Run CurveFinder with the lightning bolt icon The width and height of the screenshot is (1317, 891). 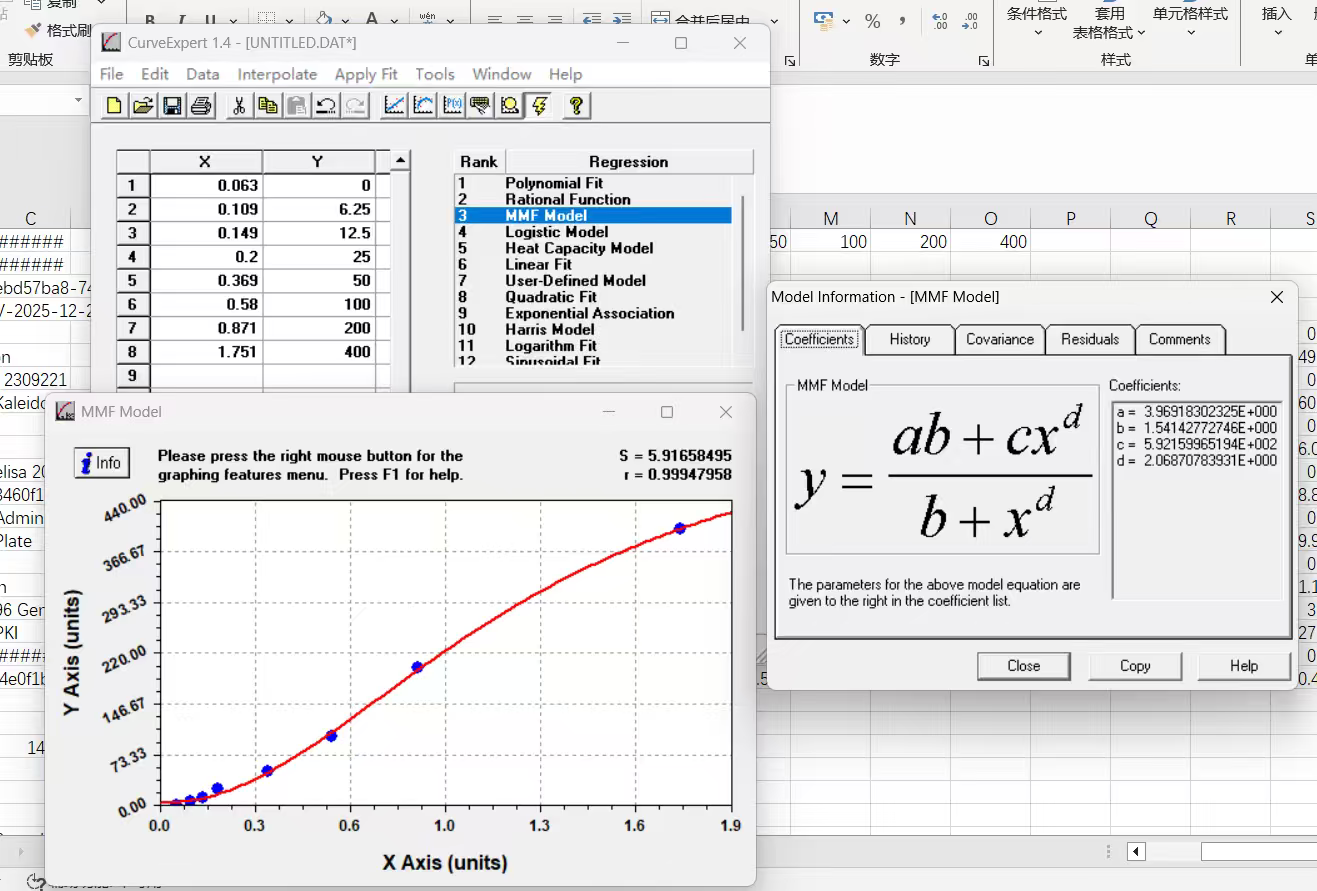[x=539, y=106]
